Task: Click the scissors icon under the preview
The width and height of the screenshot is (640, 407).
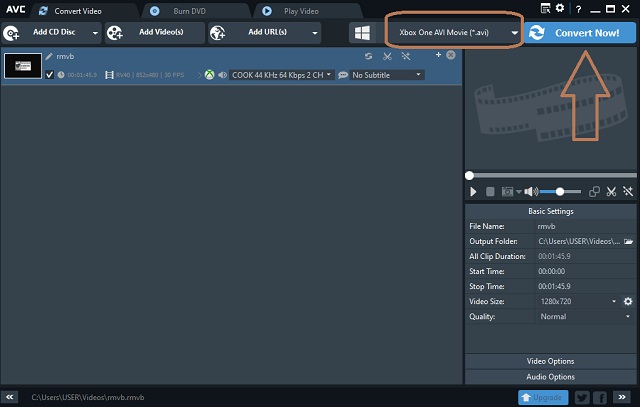Action: click(611, 191)
